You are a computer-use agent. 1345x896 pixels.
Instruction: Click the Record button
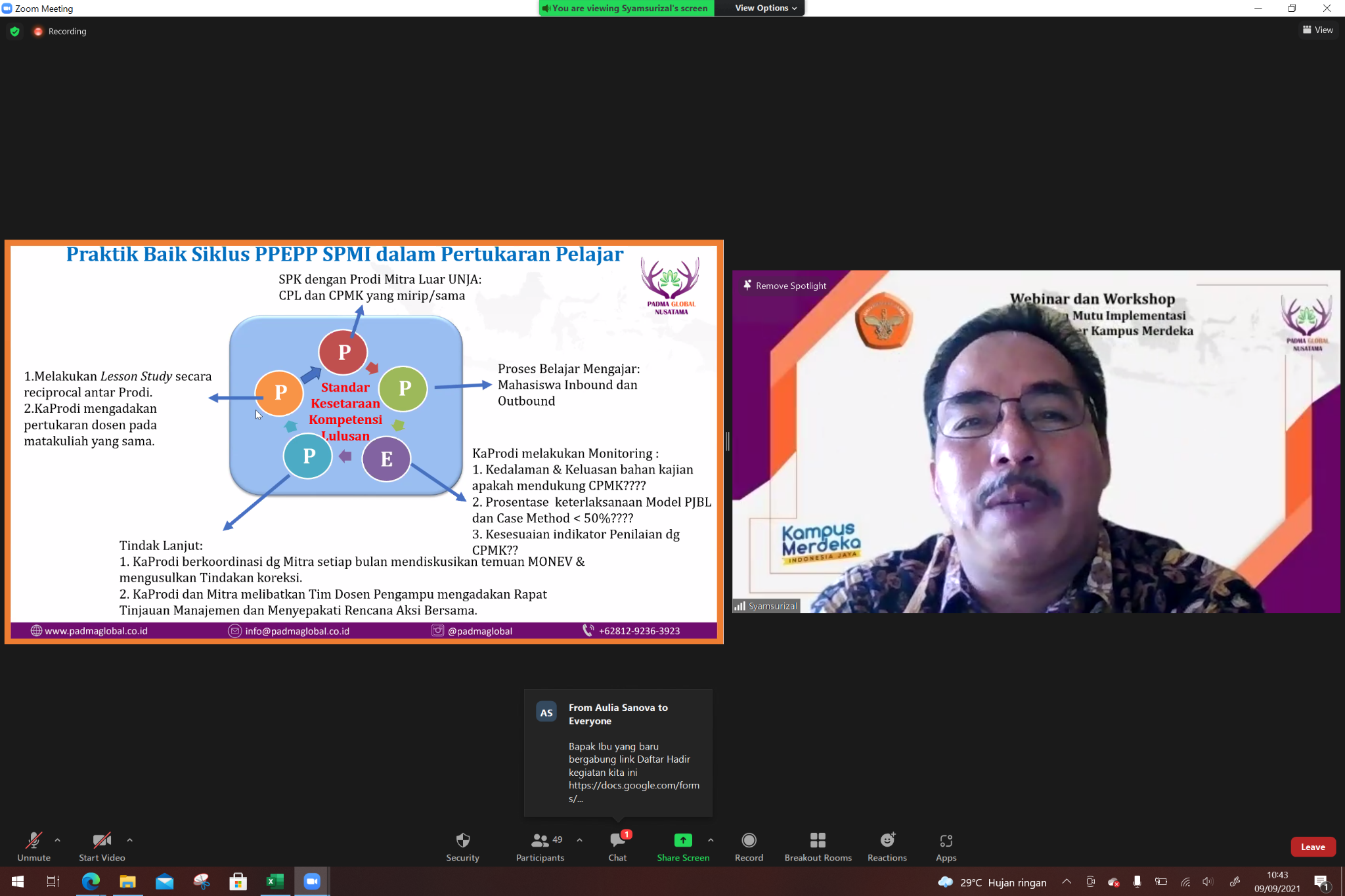point(749,847)
